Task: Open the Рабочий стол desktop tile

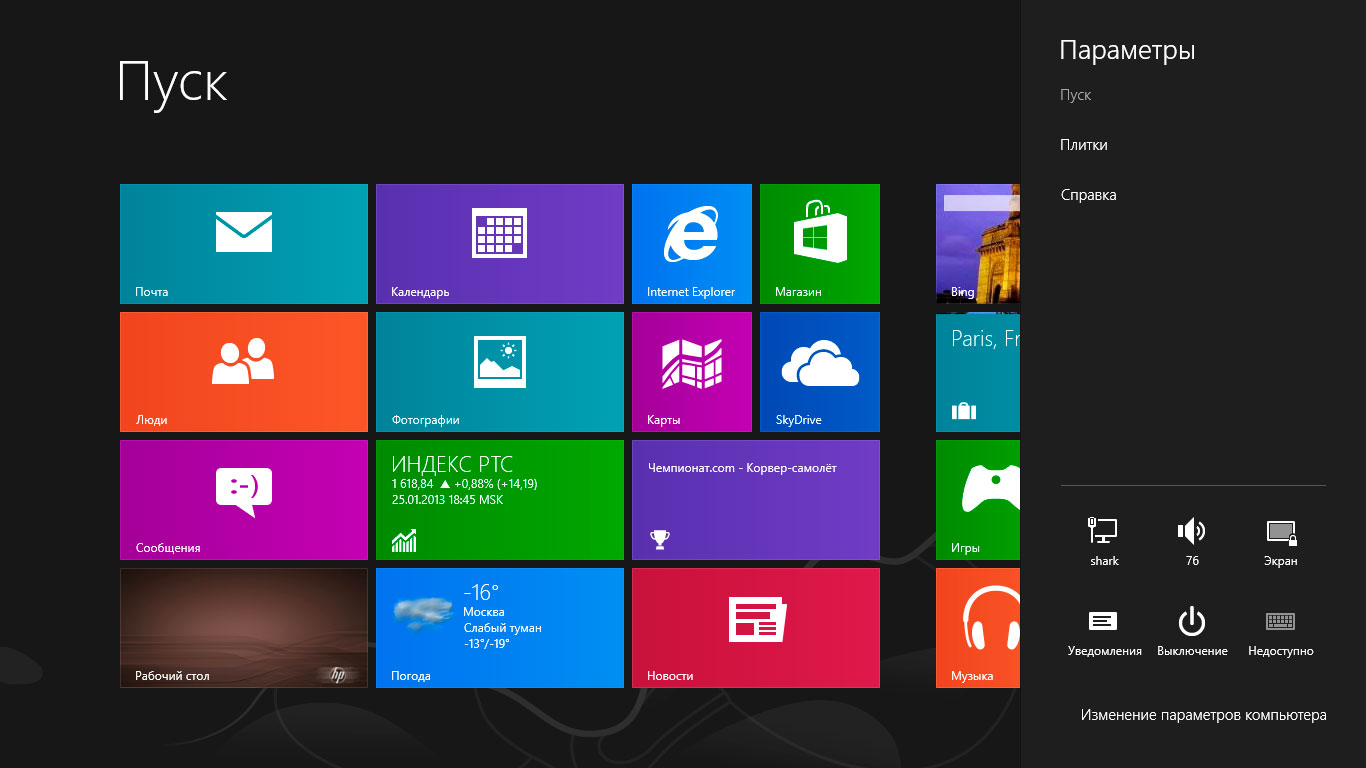Action: click(x=243, y=627)
